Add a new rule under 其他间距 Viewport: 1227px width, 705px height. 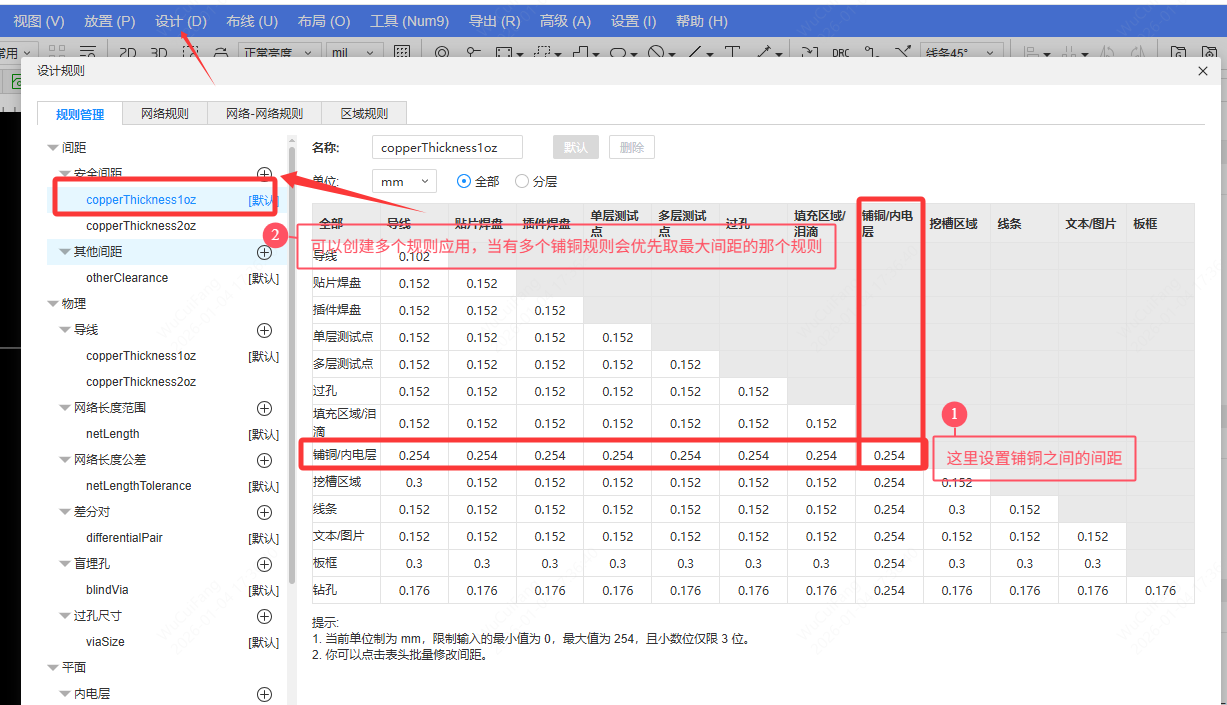point(265,252)
